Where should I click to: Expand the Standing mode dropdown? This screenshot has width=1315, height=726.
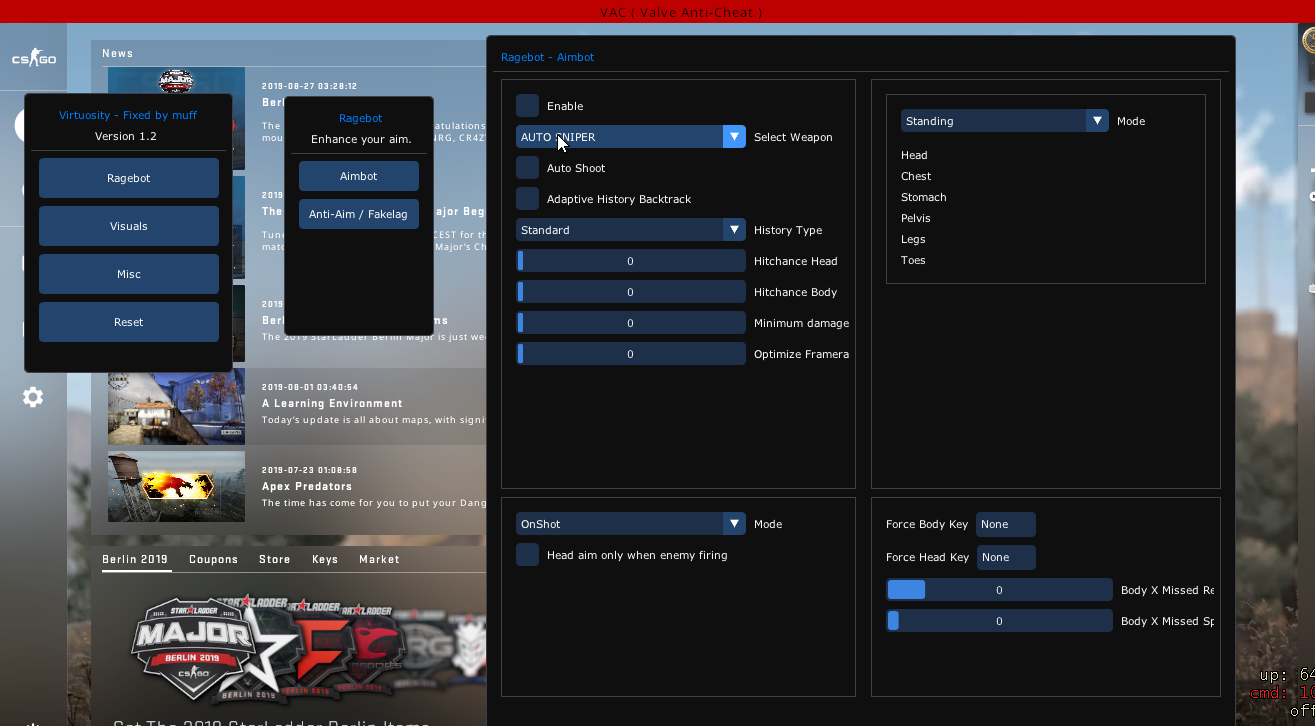click(x=1004, y=121)
